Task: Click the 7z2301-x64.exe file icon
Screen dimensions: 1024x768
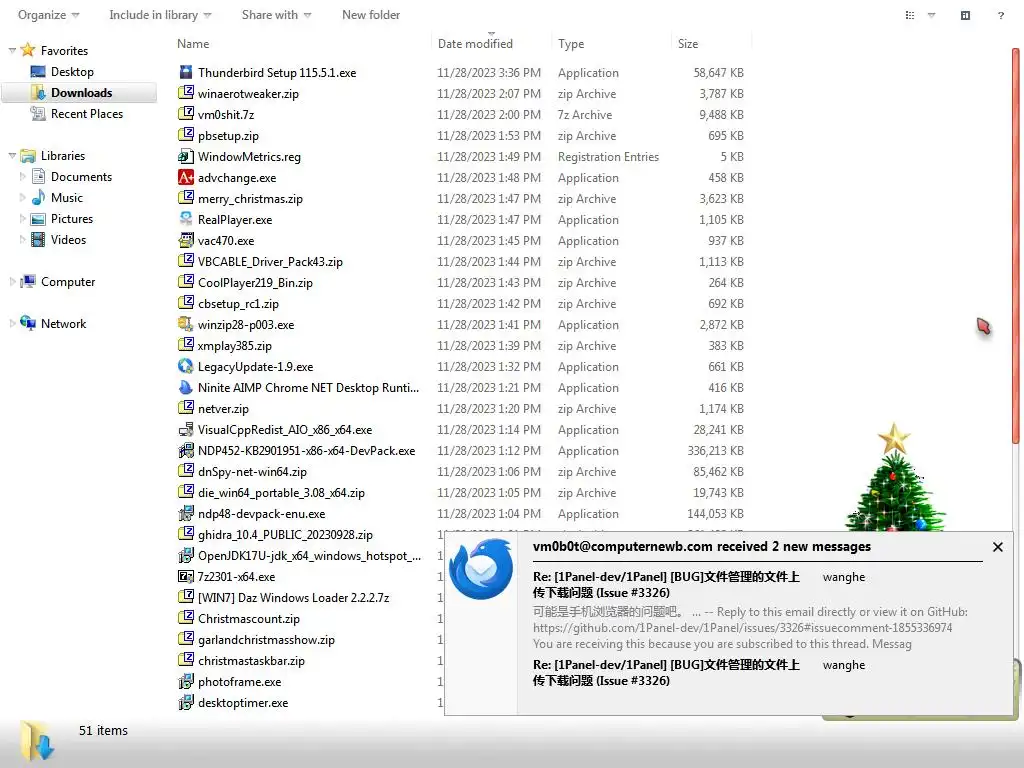Action: [186, 576]
